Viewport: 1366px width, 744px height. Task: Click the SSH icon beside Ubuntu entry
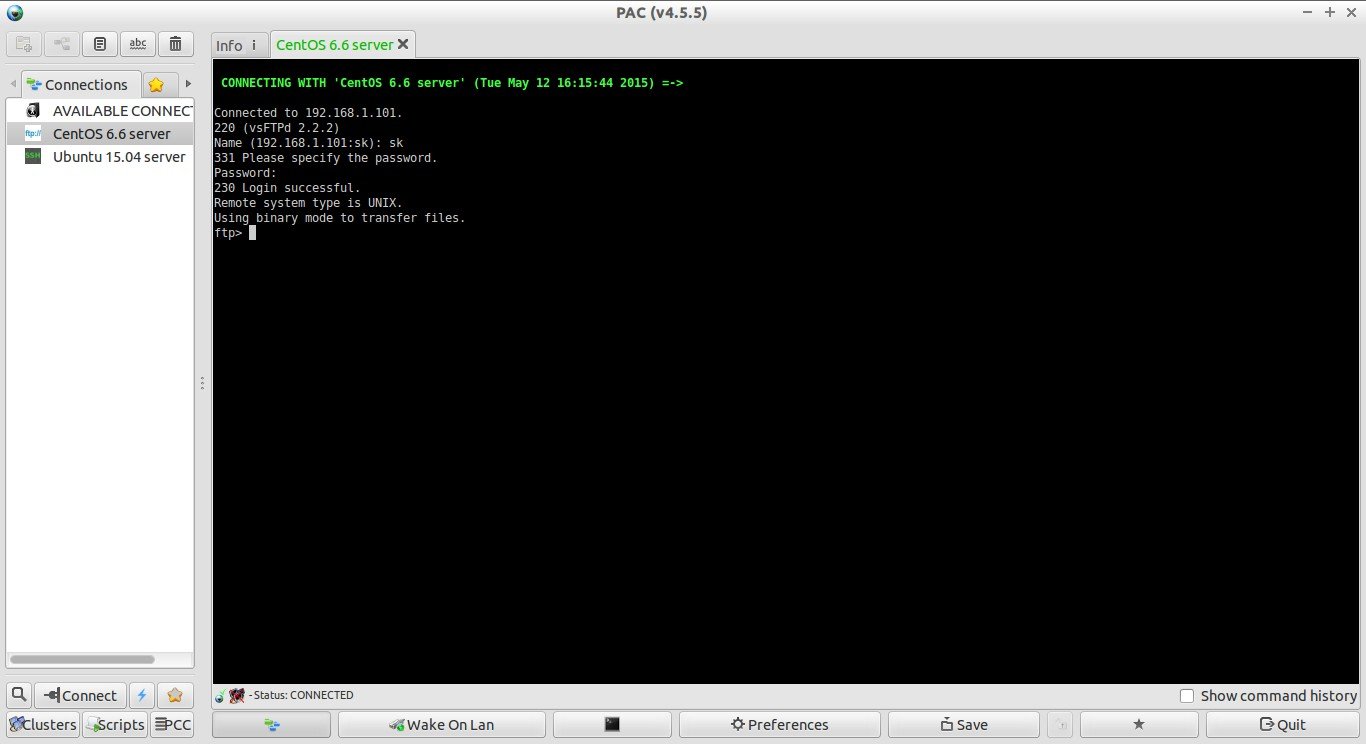33,156
